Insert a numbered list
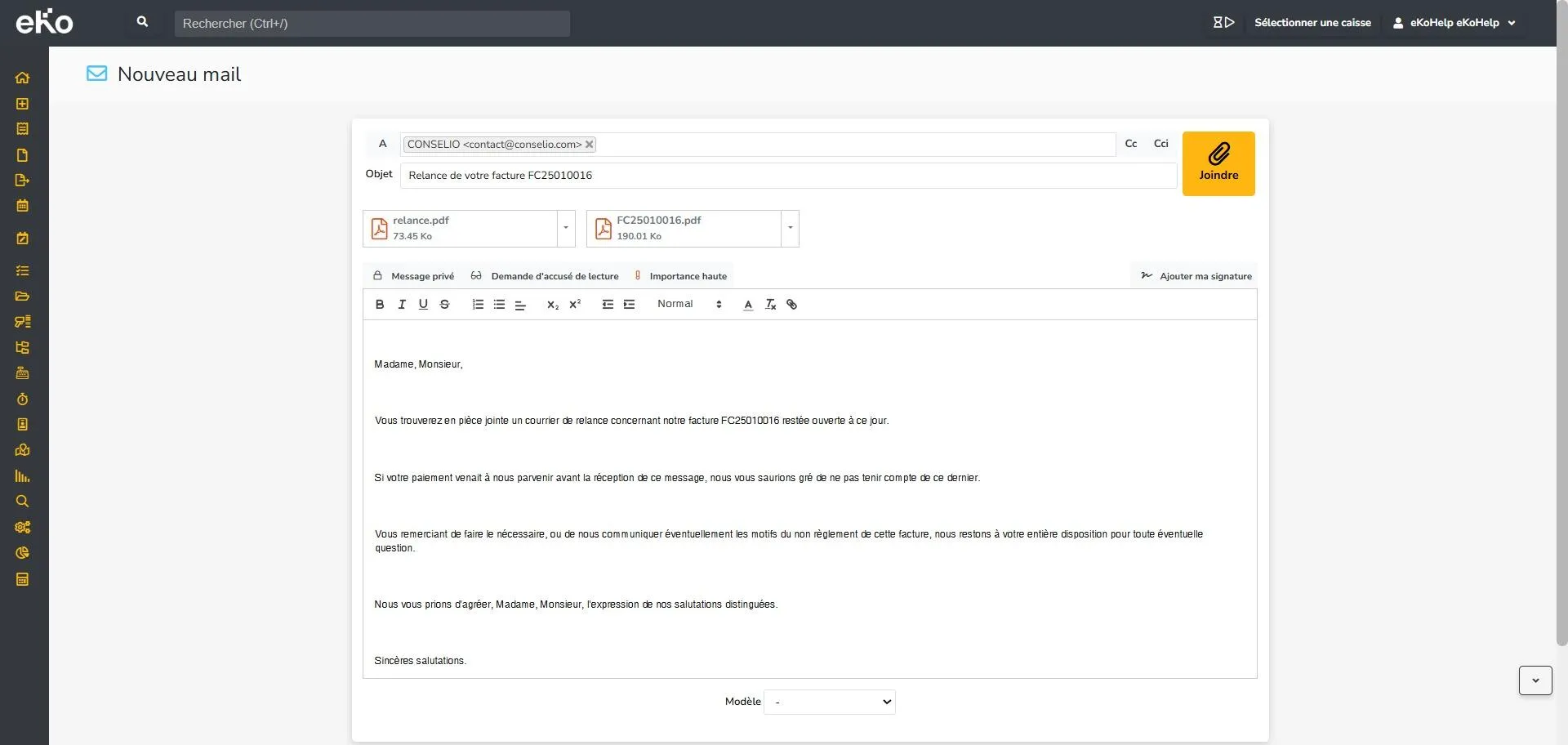Image resolution: width=1568 pixels, height=745 pixels. [478, 305]
